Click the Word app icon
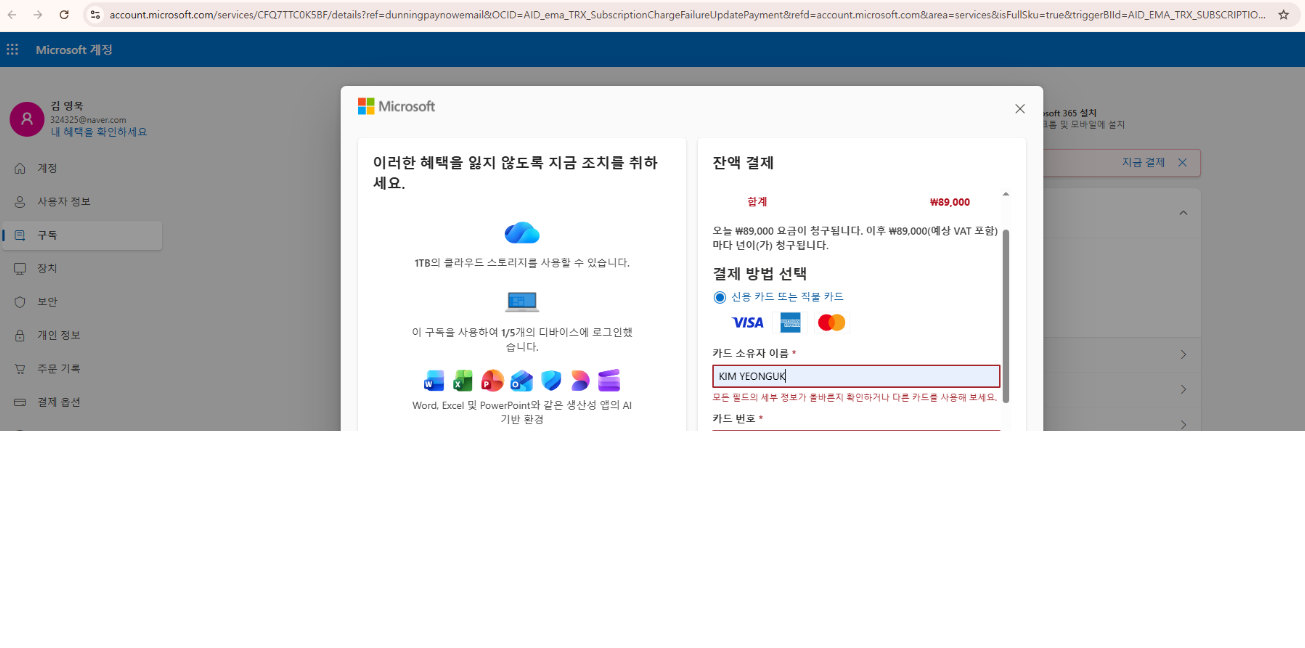Viewport: 1305px width, 648px height. tap(434, 381)
